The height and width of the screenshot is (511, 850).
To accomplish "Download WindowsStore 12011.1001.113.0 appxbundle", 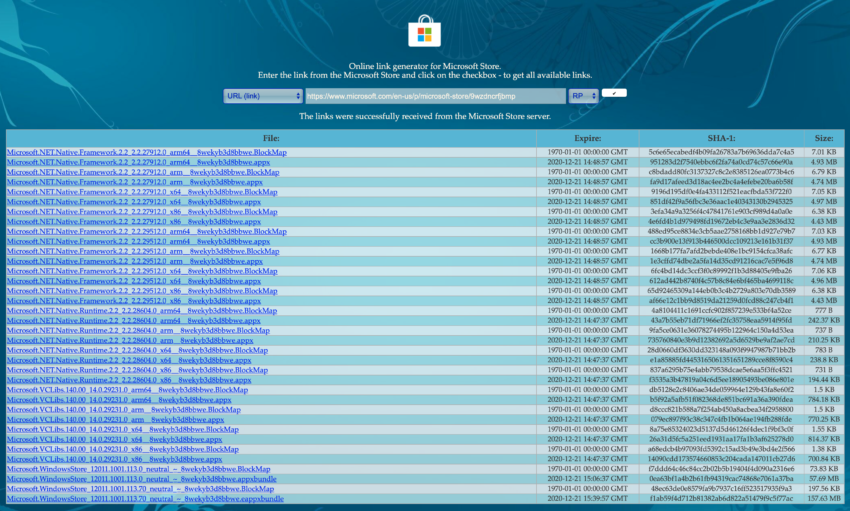I will pyautogui.click(x=141, y=478).
